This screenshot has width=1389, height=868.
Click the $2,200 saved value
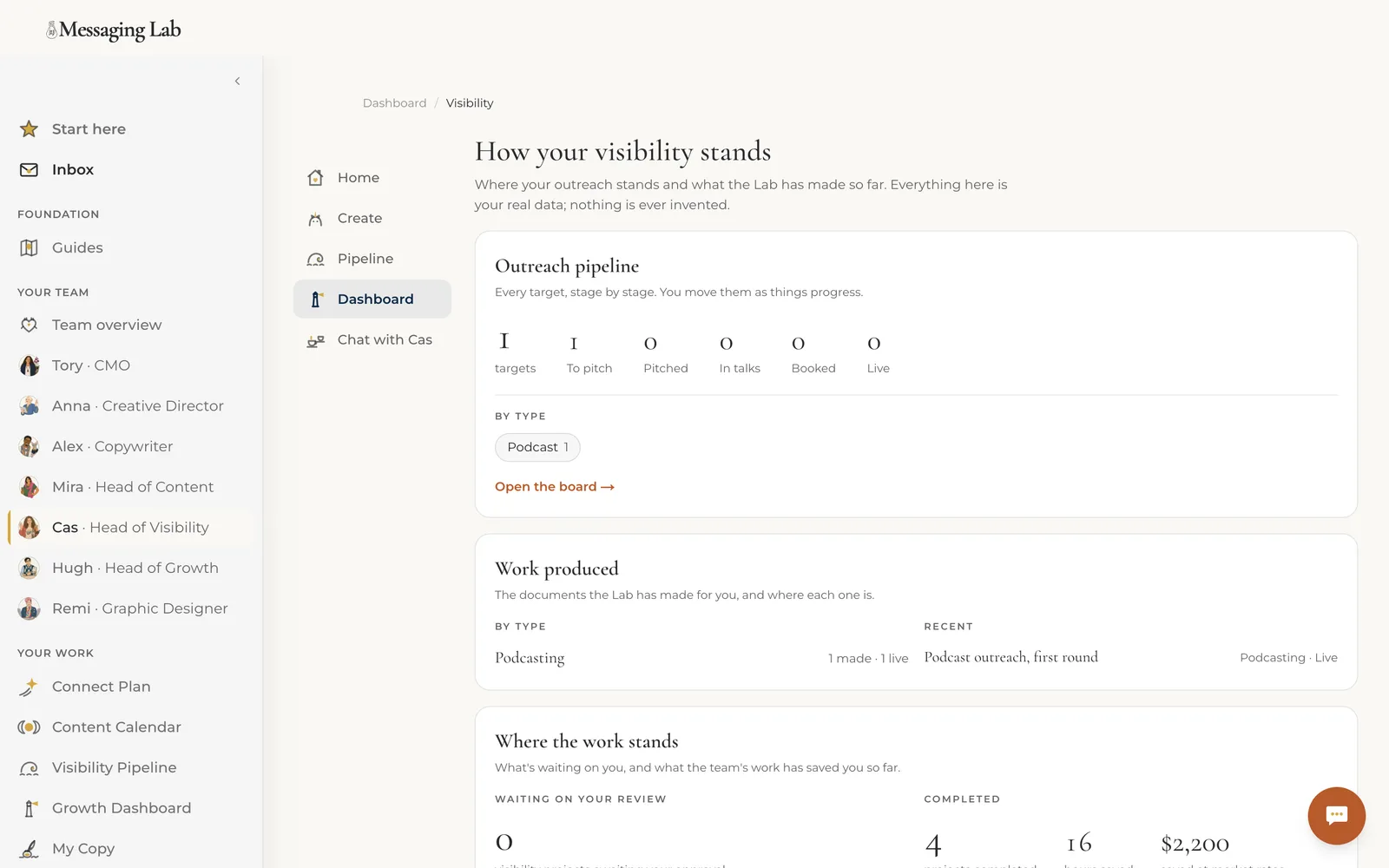coord(1195,844)
